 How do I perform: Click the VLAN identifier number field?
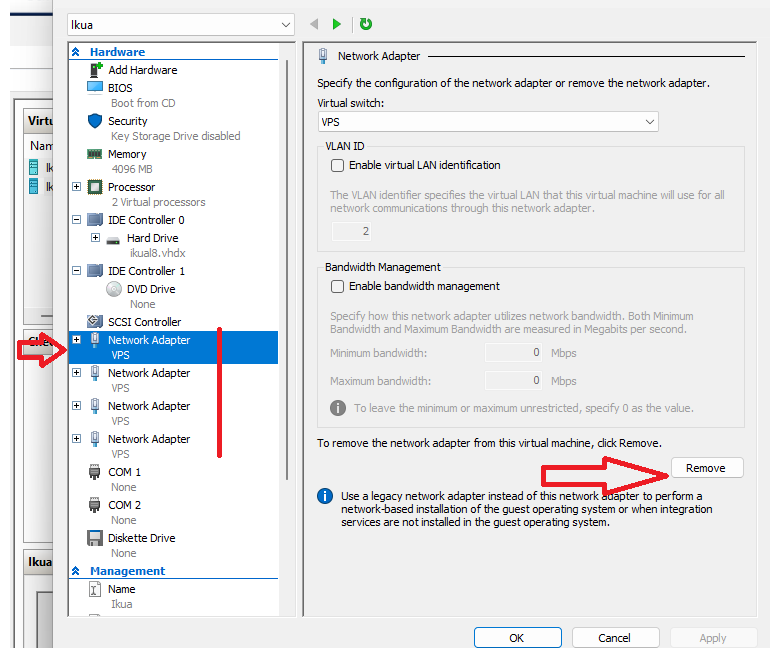(352, 231)
